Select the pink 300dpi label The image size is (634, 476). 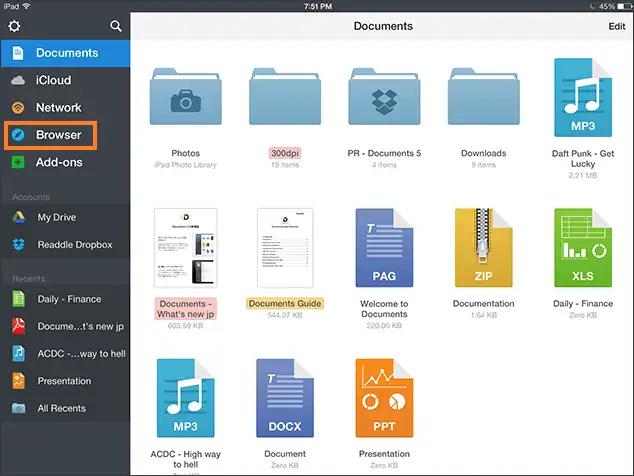click(x=285, y=153)
